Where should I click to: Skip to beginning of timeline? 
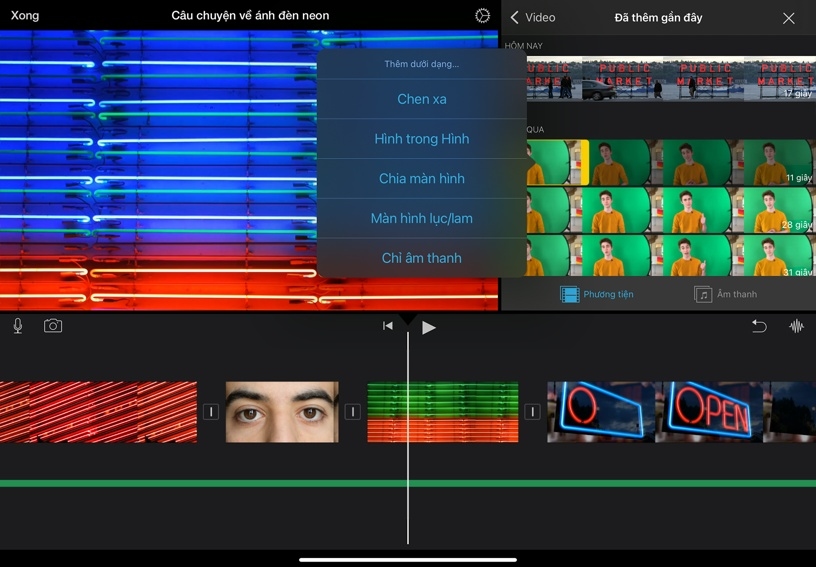coord(388,326)
